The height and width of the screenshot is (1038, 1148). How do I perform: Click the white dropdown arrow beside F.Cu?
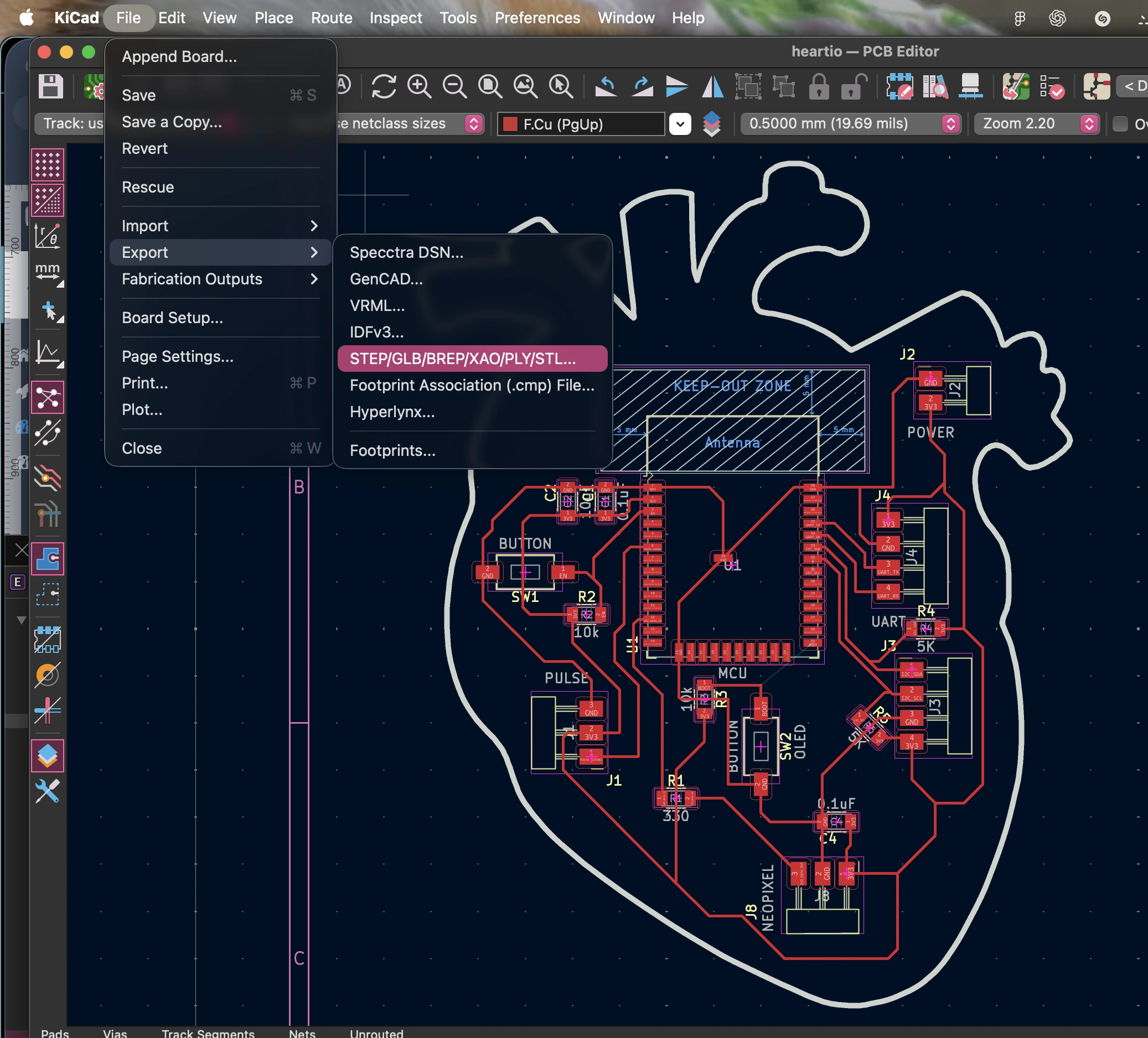680,123
